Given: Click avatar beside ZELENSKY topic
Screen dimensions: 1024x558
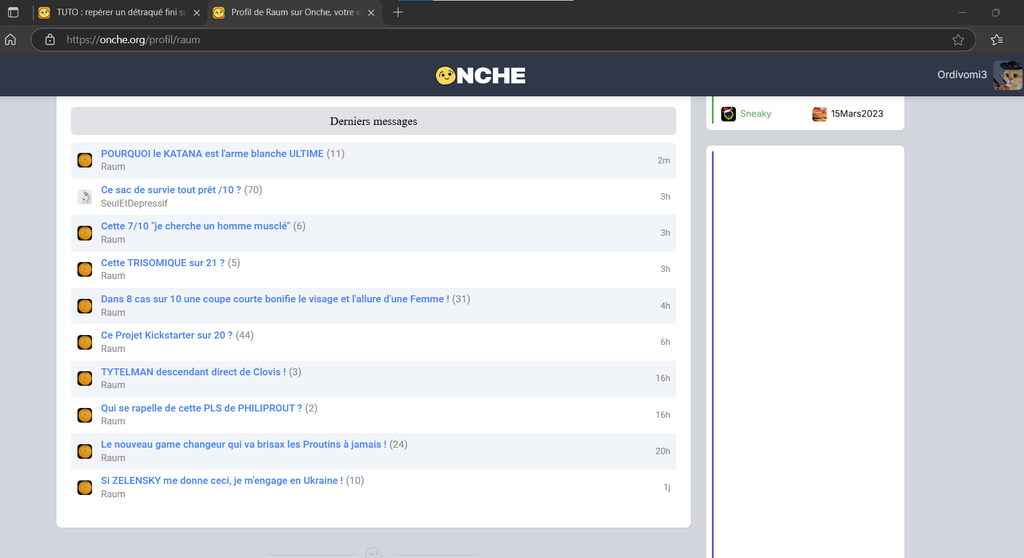Looking at the screenshot, I should coord(85,487).
